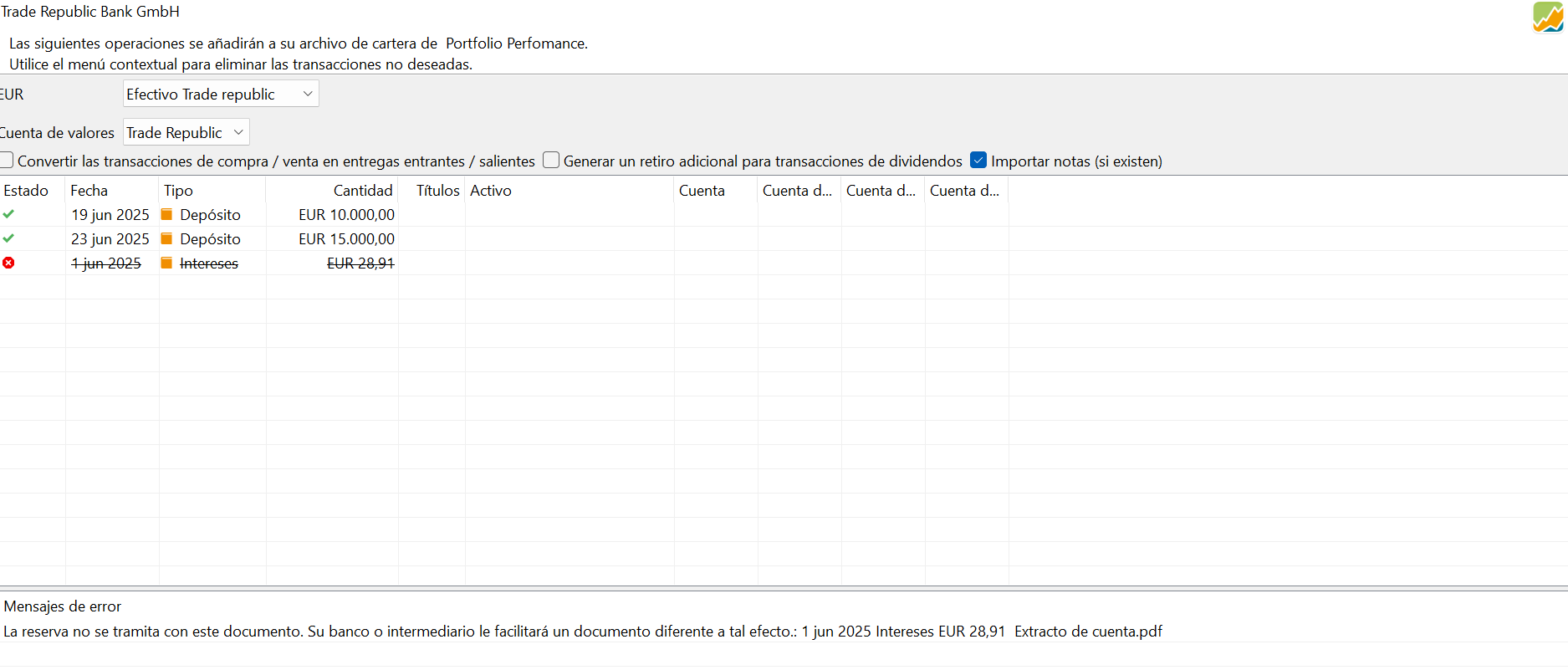Uncheck 'Importar notas (si existen)'
1568x670 pixels.
coord(978,160)
